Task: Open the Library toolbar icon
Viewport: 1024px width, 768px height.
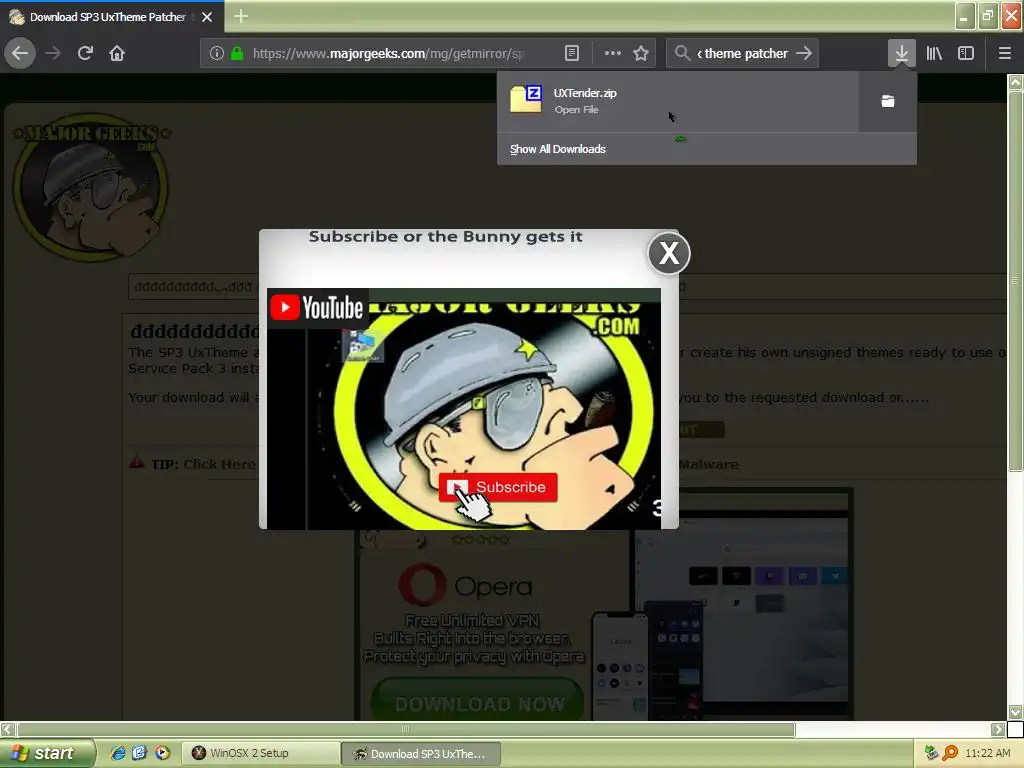Action: 934,53
